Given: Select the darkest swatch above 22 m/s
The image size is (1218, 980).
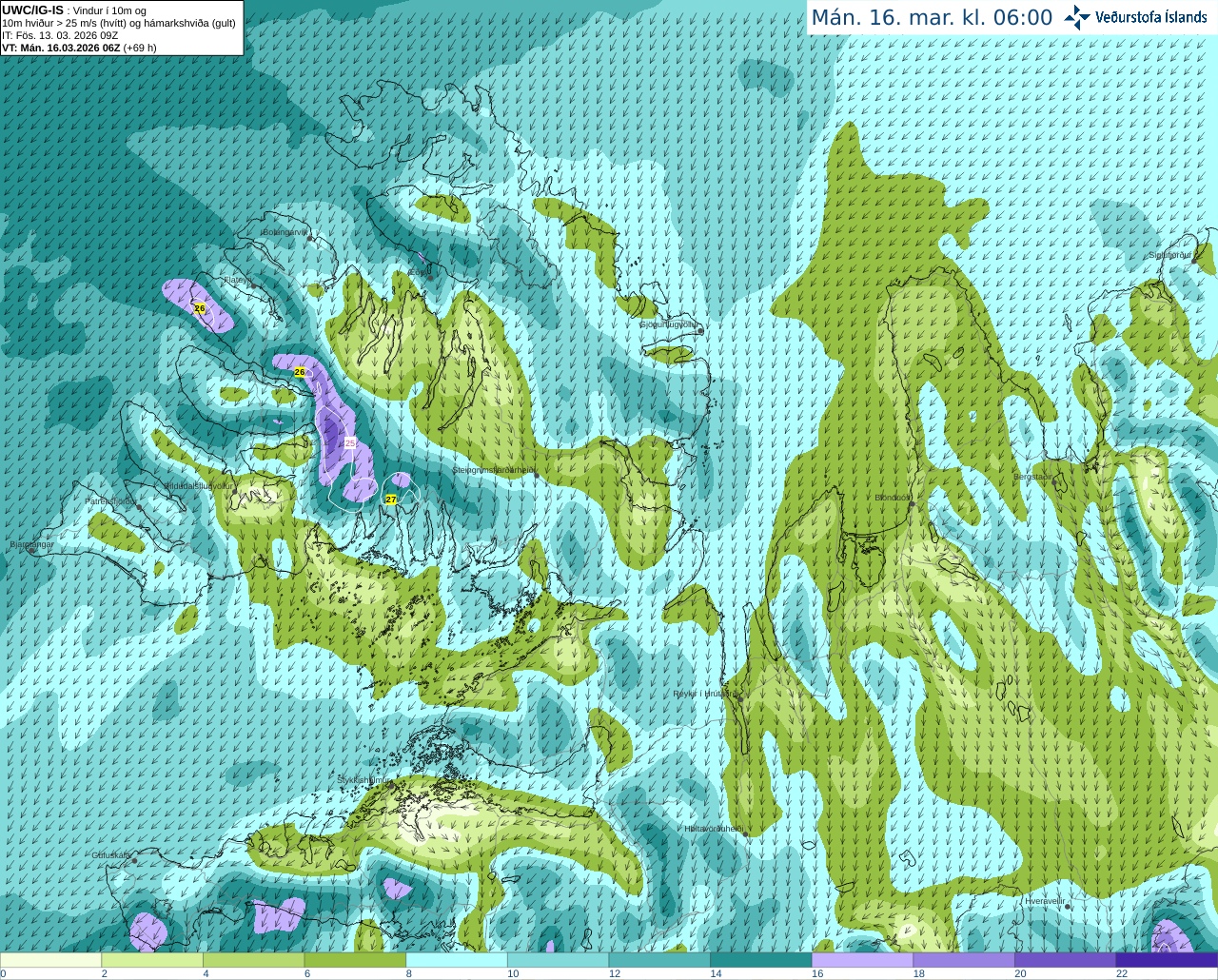Looking at the screenshot, I should point(1168,960).
